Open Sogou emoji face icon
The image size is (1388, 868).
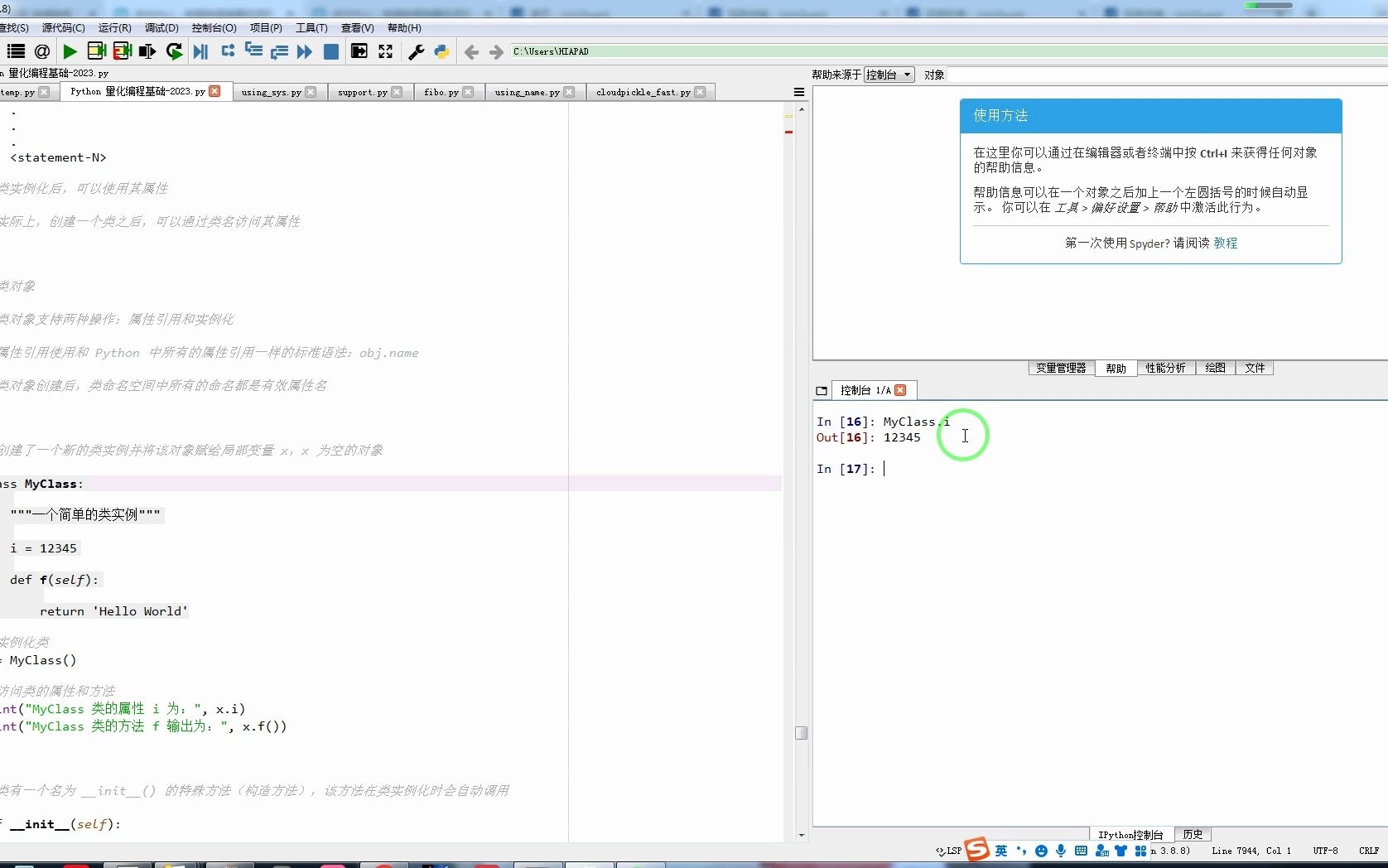[x=1041, y=851]
